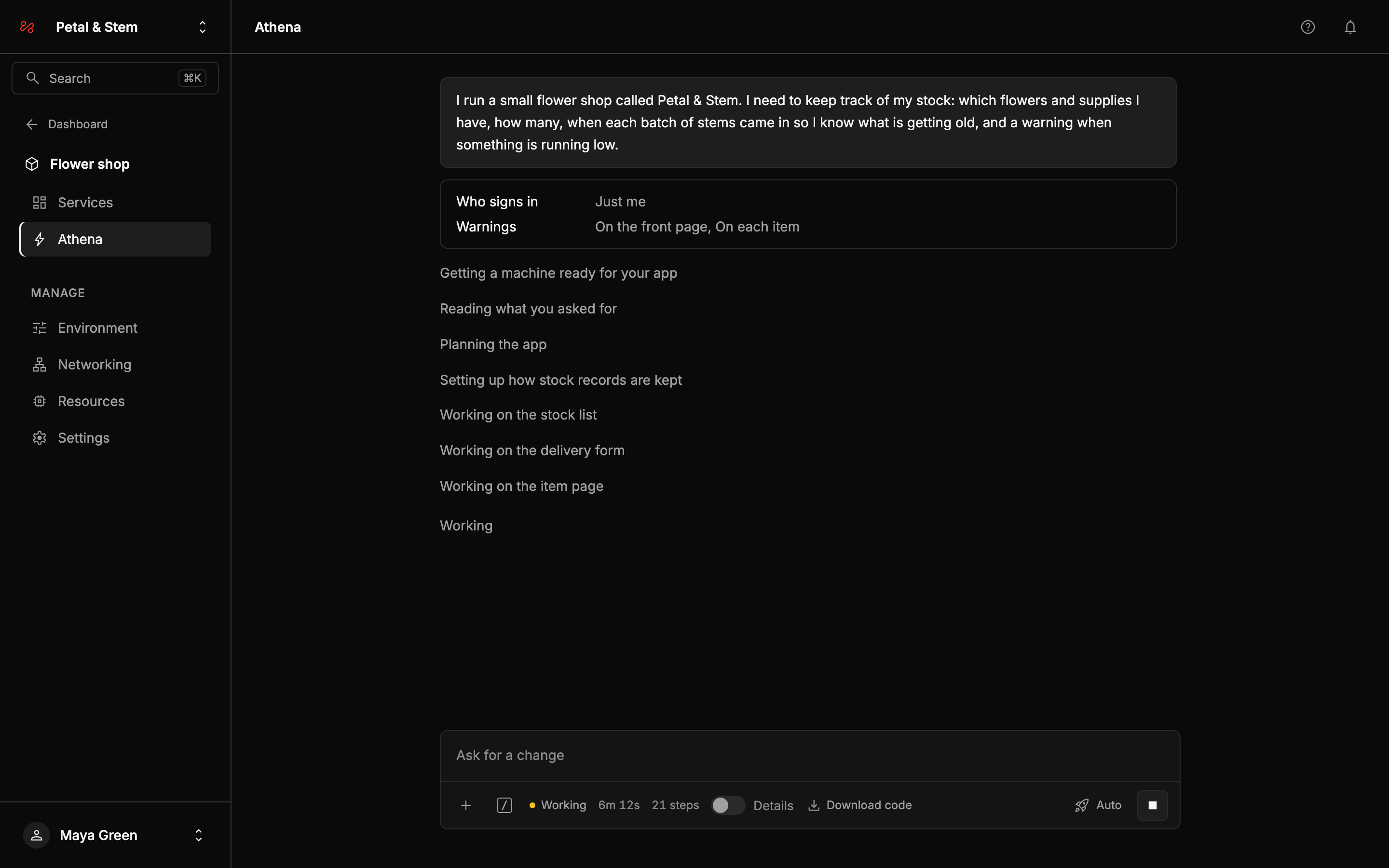1389x868 pixels.
Task: Click 'Planning the app' step
Action: click(x=493, y=344)
